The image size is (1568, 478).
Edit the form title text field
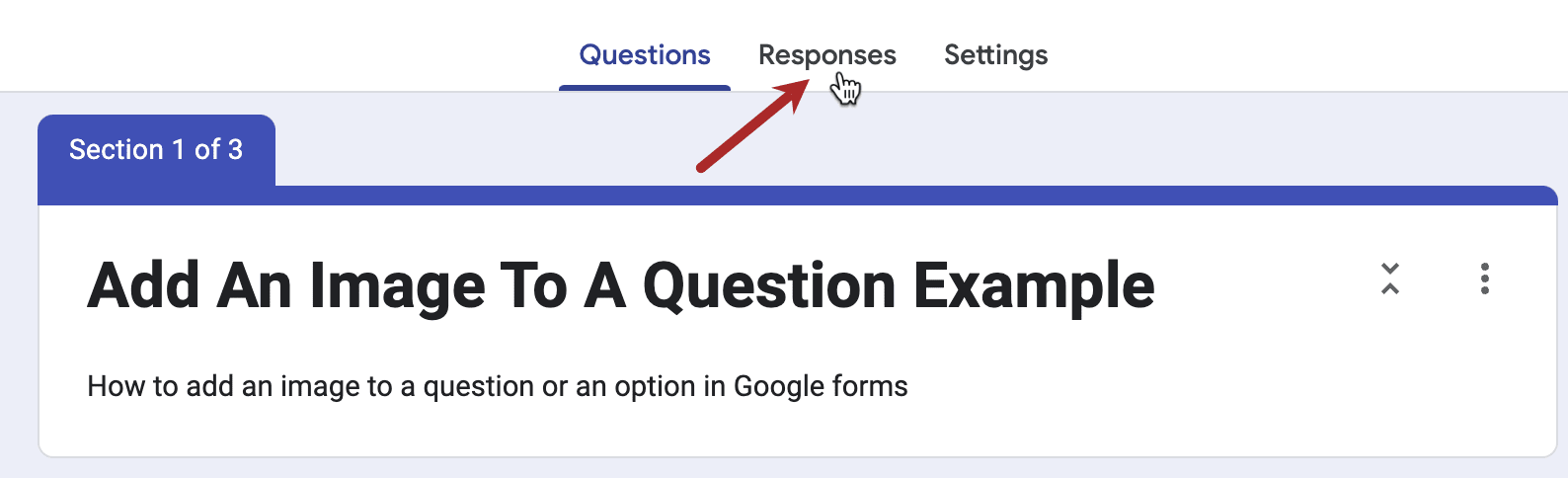point(620,286)
